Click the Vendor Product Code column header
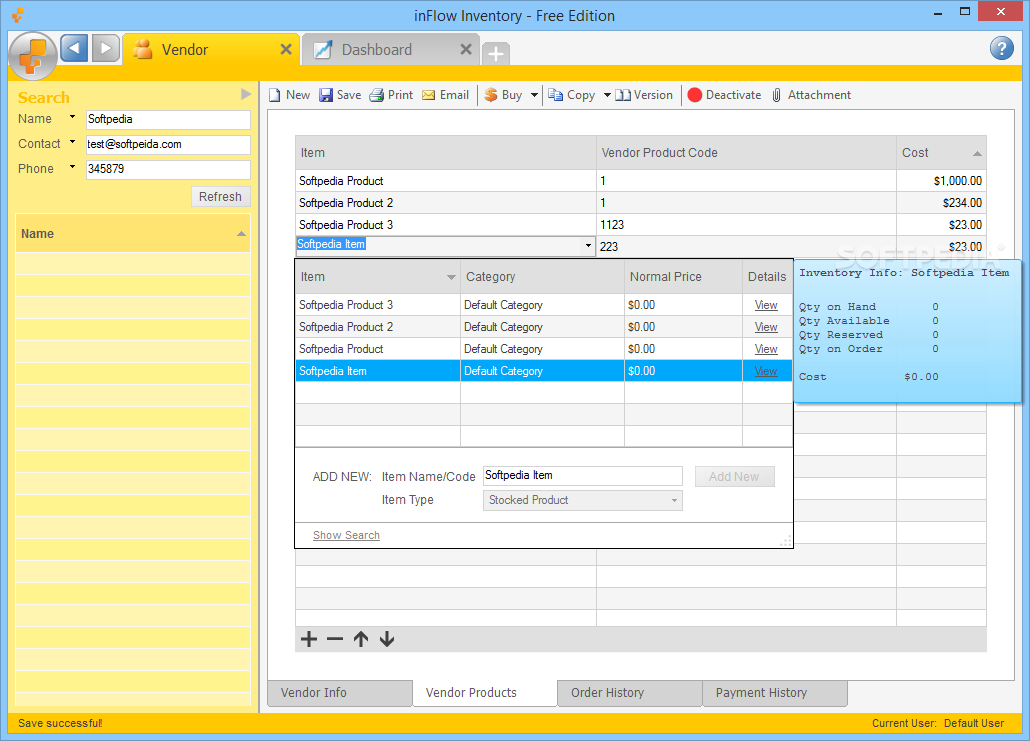Image resolution: width=1030 pixels, height=741 pixels. [746, 153]
